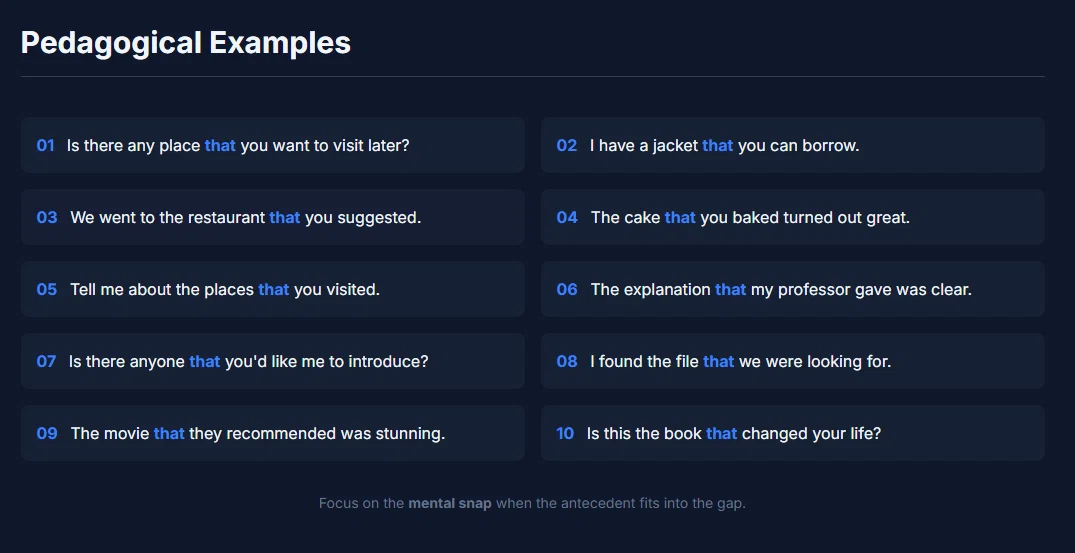The image size is (1075, 553).
Task: Select the file we were looking for card
Action: [793, 361]
